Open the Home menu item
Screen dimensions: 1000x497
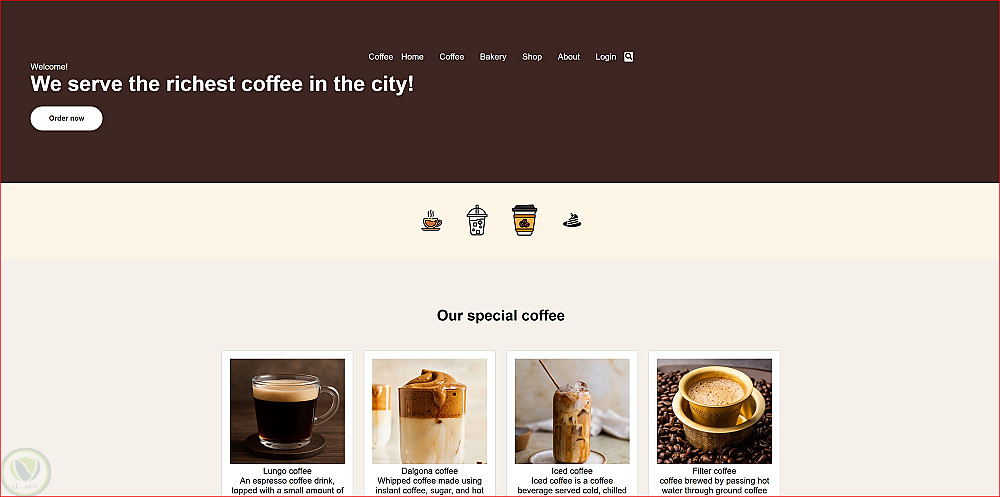pyautogui.click(x=412, y=57)
